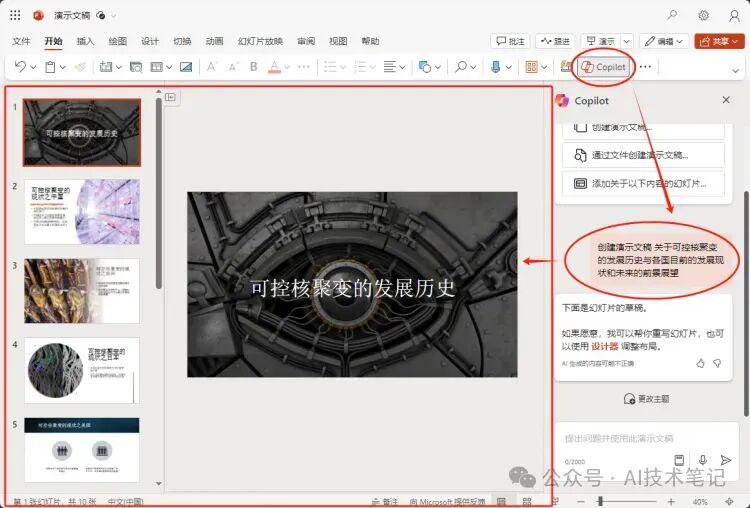Expand the Present button dropdown arrow
The image size is (750, 508).
[627, 42]
